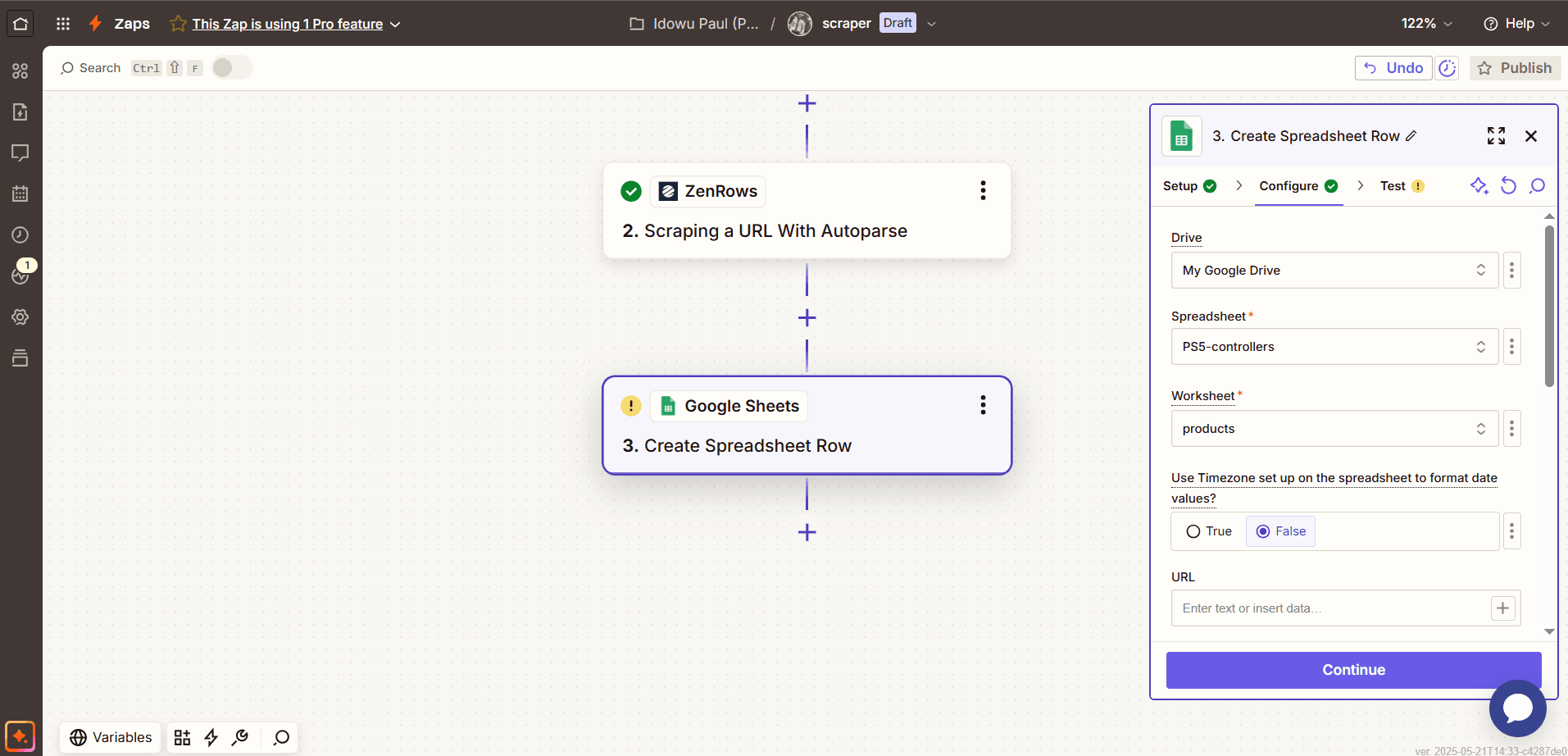Add a step between ZenRows and Google Sheets
This screenshot has height=756, width=1568.
pos(807,318)
